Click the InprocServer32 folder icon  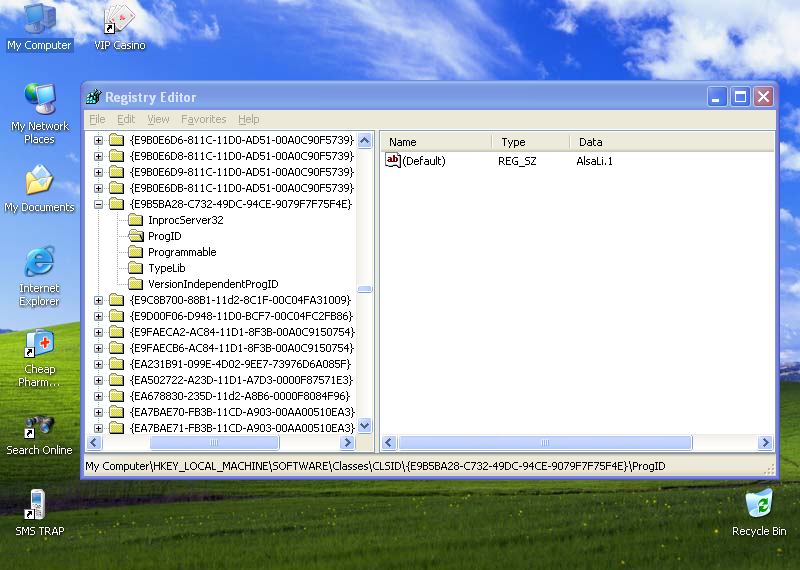135,220
